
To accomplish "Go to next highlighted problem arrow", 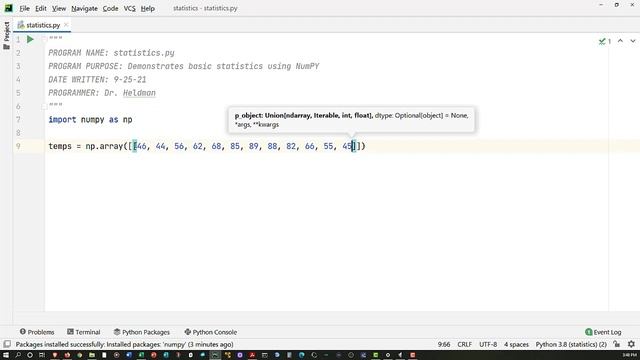I will pyautogui.click(x=633, y=41).
